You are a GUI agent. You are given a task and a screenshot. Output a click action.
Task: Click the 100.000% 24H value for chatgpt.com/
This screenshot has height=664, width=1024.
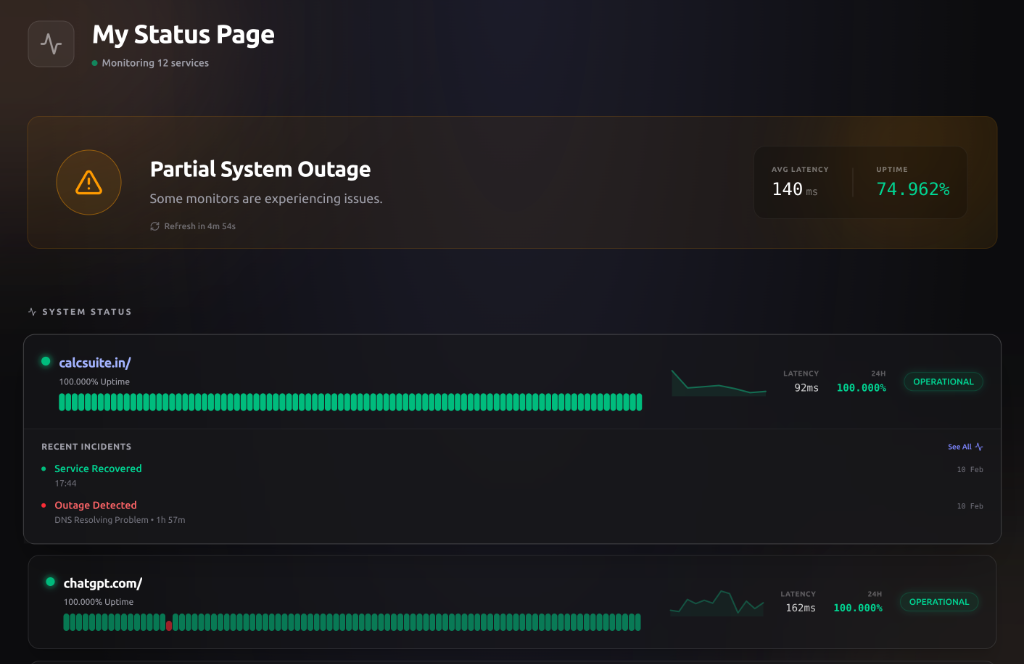(x=857, y=608)
